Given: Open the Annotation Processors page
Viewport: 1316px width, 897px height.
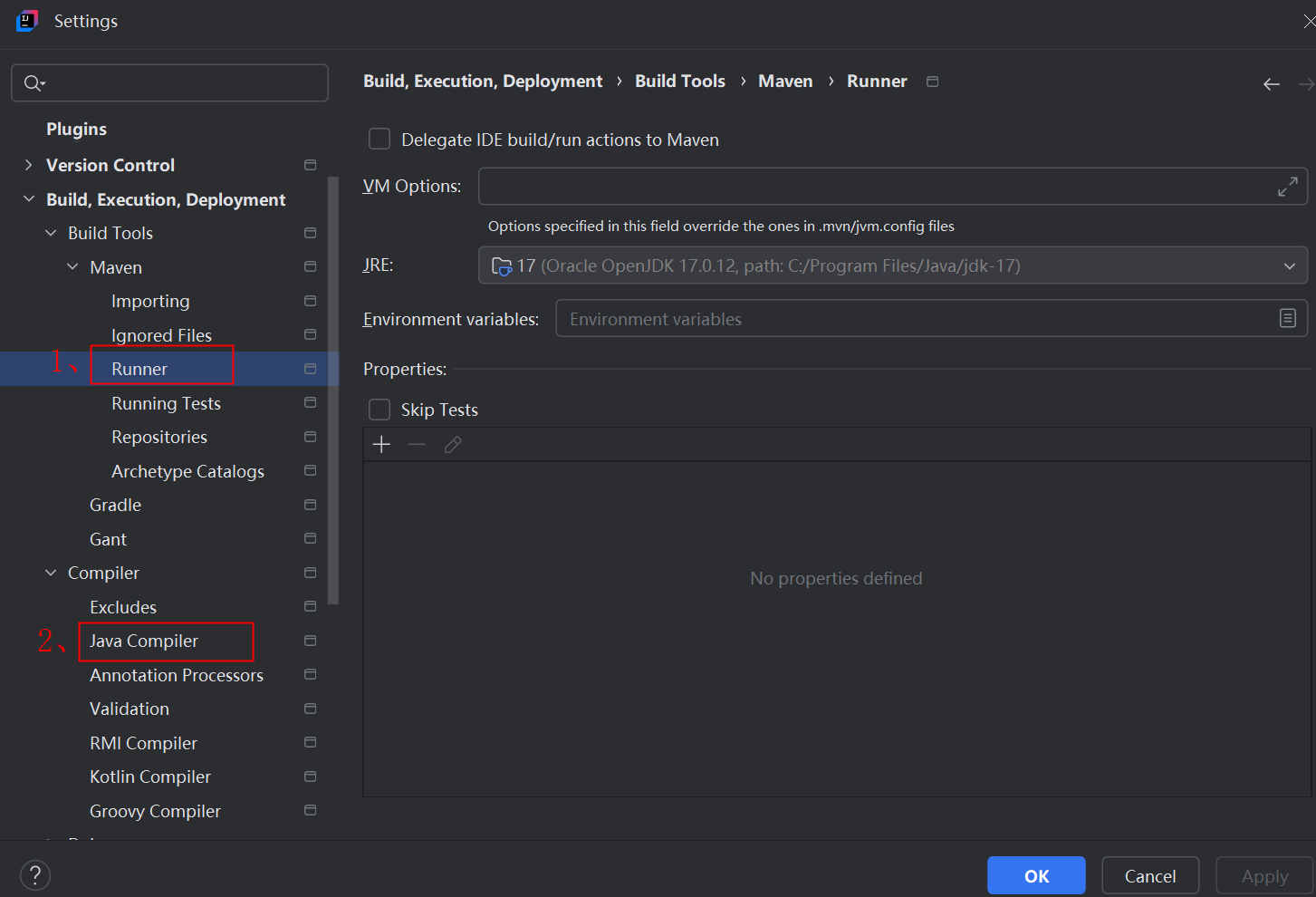Looking at the screenshot, I should click(177, 675).
